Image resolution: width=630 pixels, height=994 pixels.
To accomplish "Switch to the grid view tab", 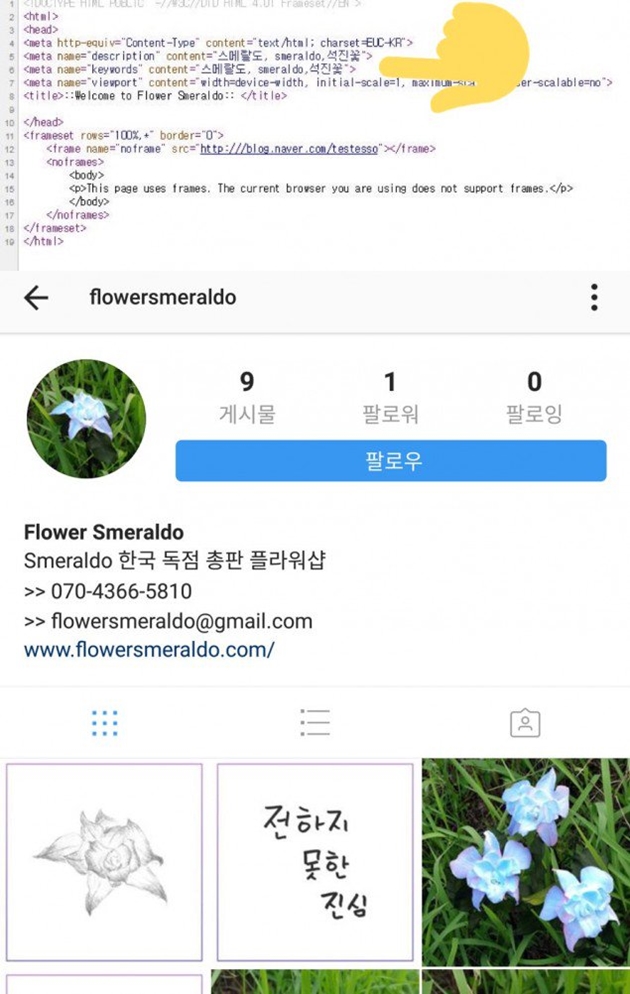I will click(105, 723).
